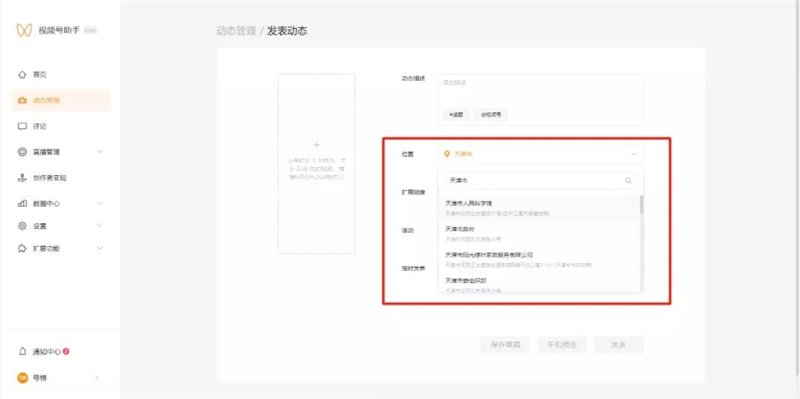Select the highlighted top location suggestion

click(x=539, y=208)
